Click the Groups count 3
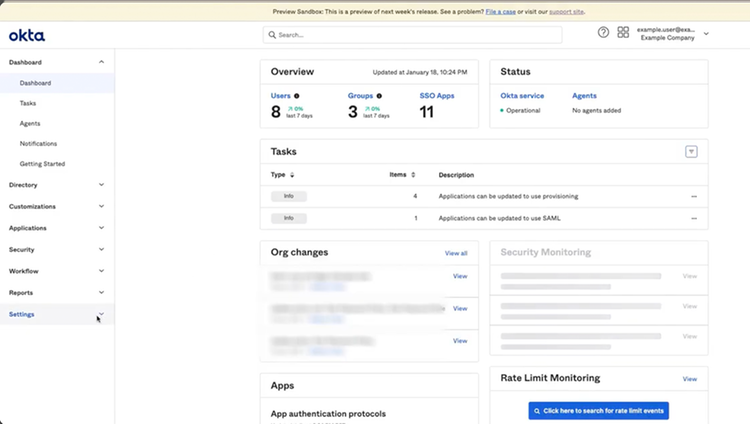The image size is (750, 424). pos(353,112)
